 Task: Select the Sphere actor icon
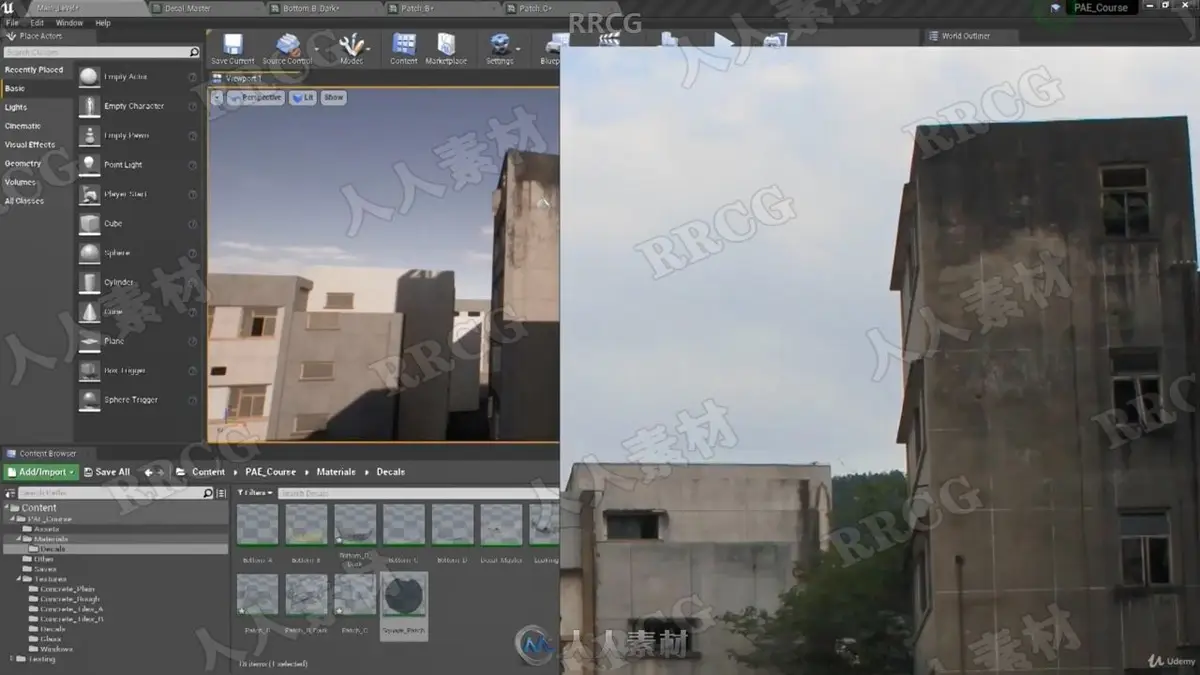pos(89,253)
